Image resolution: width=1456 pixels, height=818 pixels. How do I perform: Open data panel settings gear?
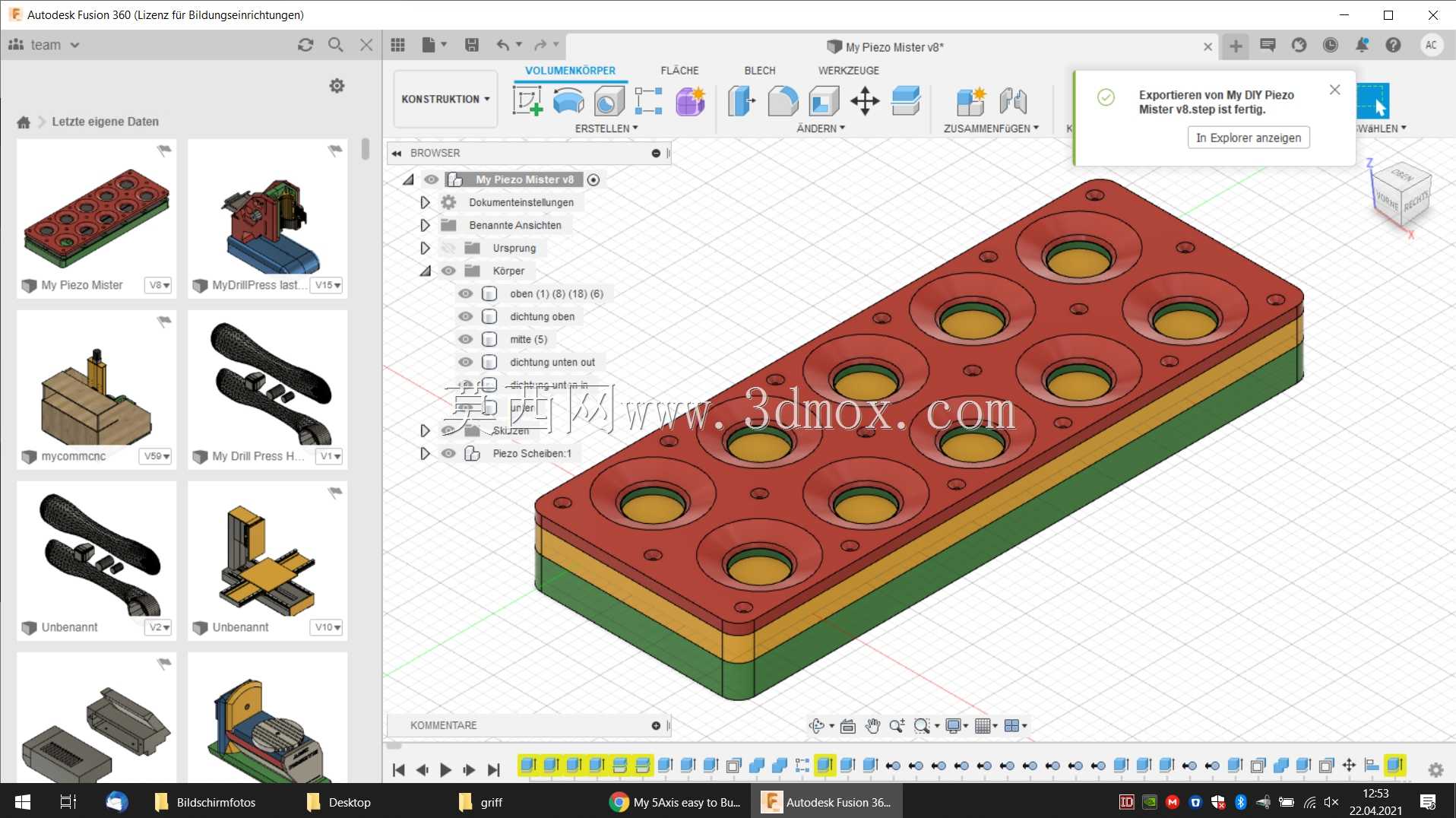(337, 86)
